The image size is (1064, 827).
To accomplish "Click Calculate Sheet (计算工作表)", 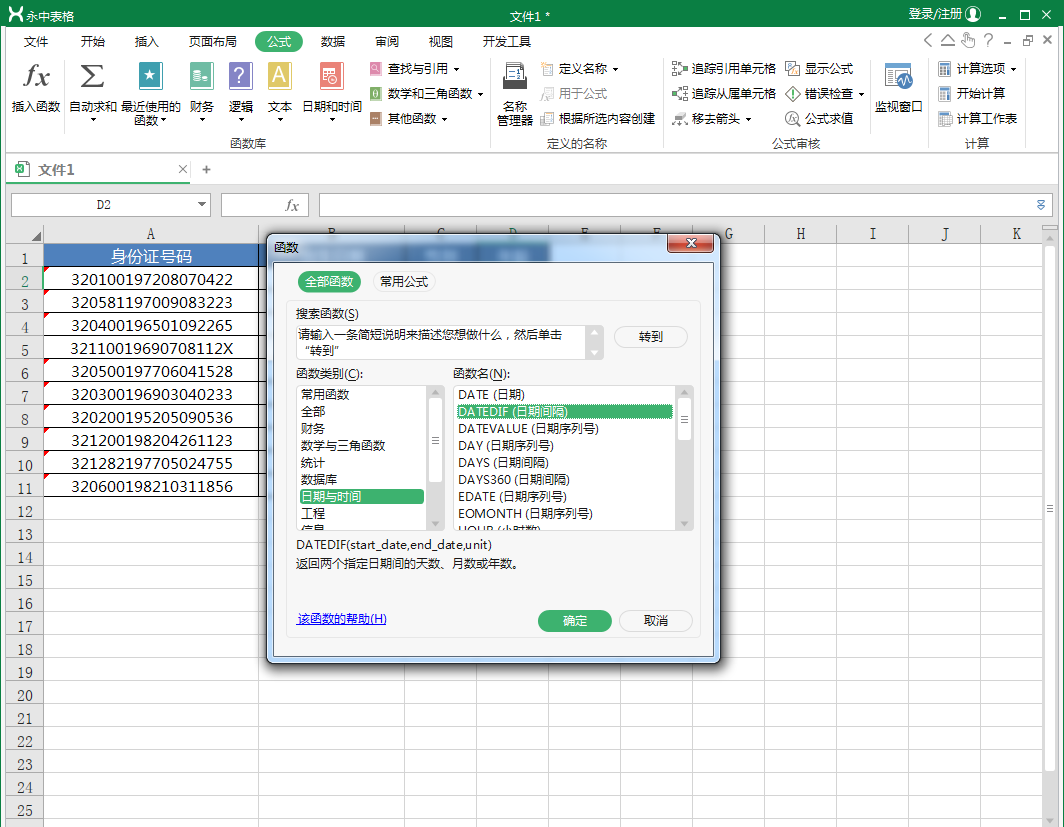I will 977,119.
